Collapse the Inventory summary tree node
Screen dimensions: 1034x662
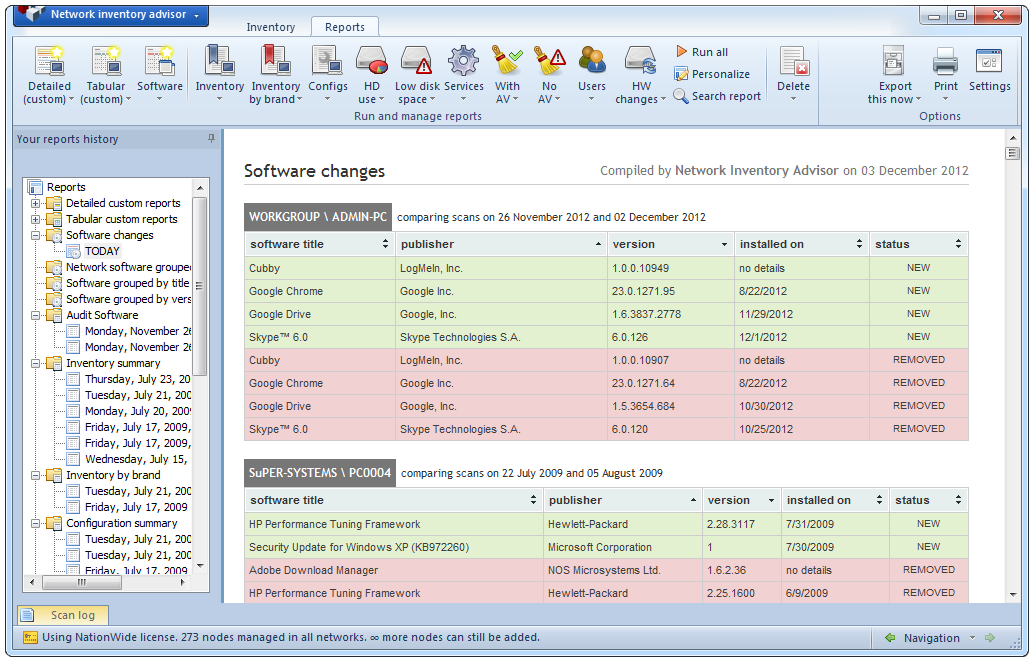click(x=36, y=363)
